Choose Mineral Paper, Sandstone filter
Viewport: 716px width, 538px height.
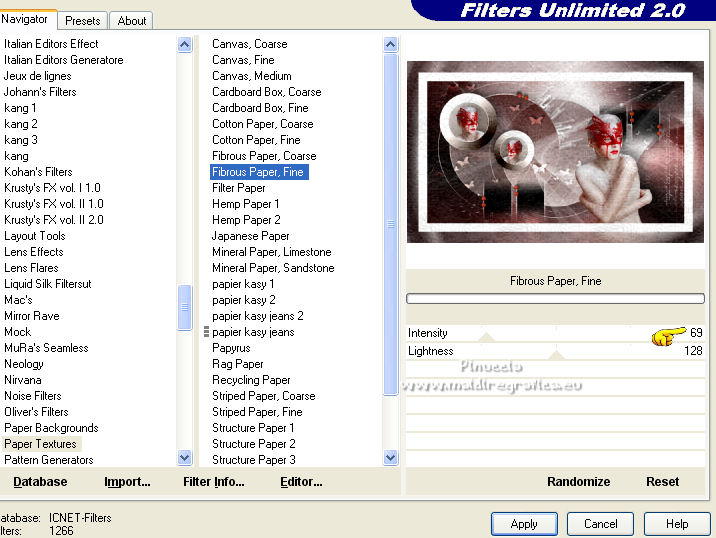[x=273, y=268]
